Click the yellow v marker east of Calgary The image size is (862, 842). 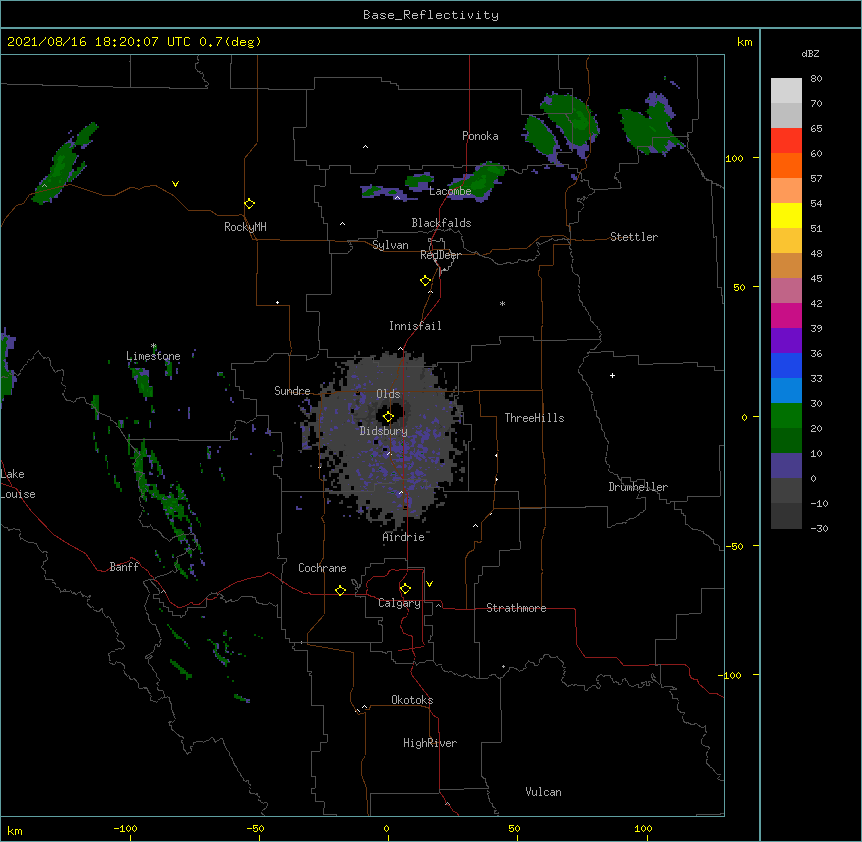(x=429, y=584)
